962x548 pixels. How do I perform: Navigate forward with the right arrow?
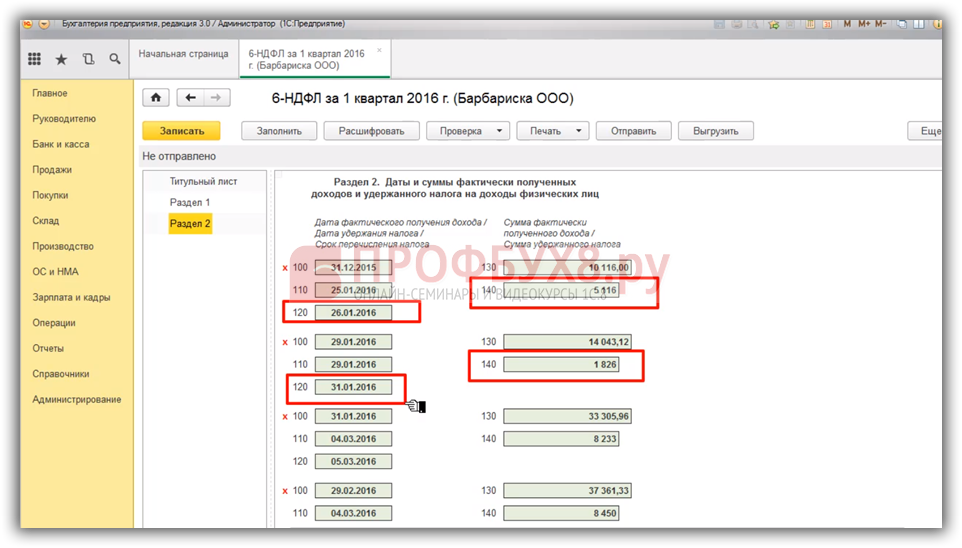pos(216,98)
